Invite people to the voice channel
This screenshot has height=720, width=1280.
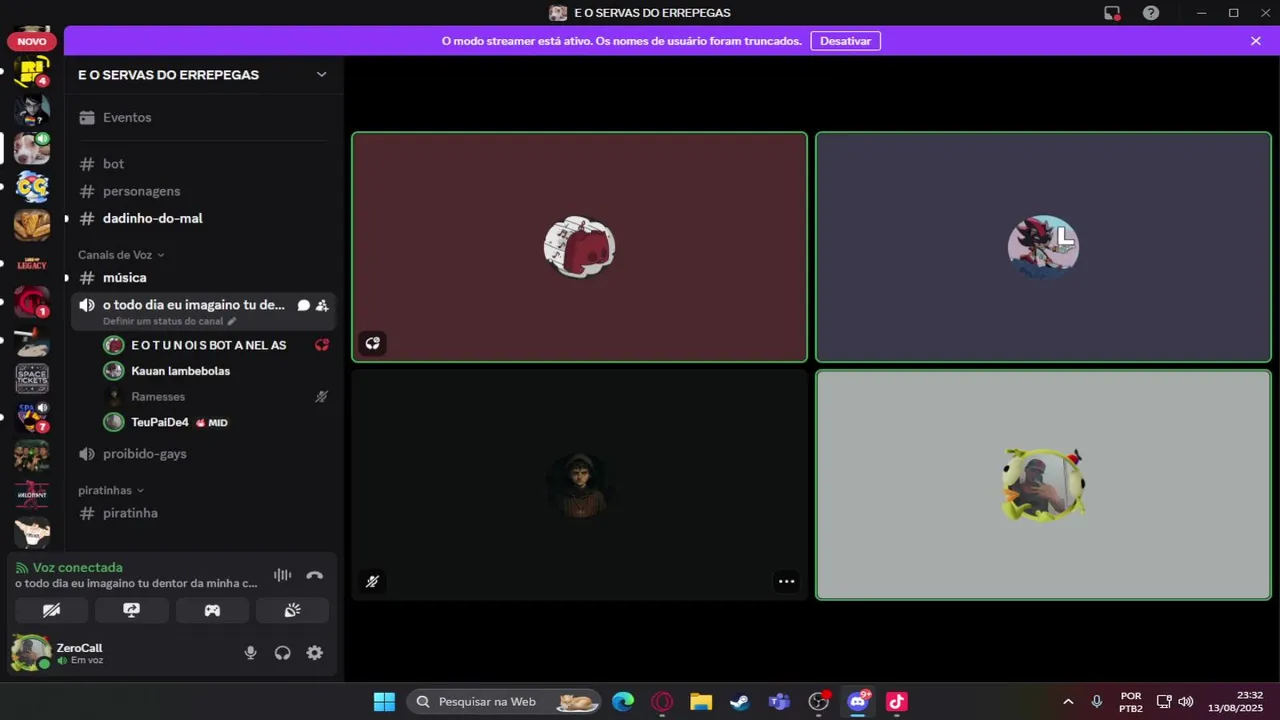click(x=322, y=305)
